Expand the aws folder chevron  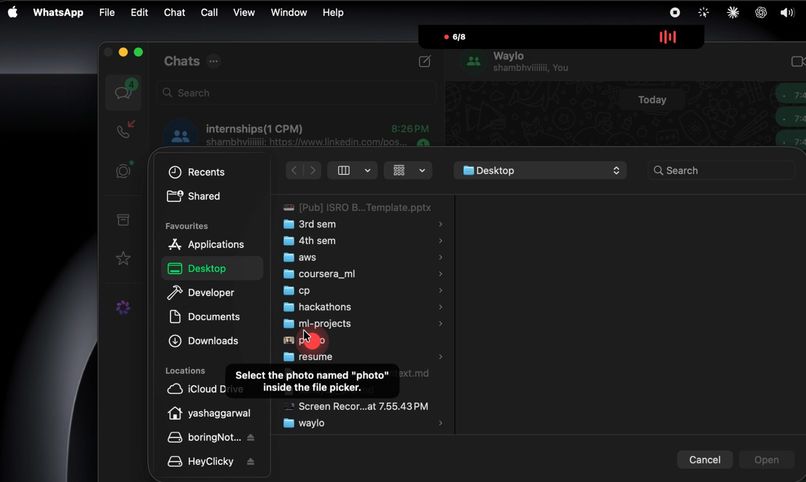tap(441, 257)
